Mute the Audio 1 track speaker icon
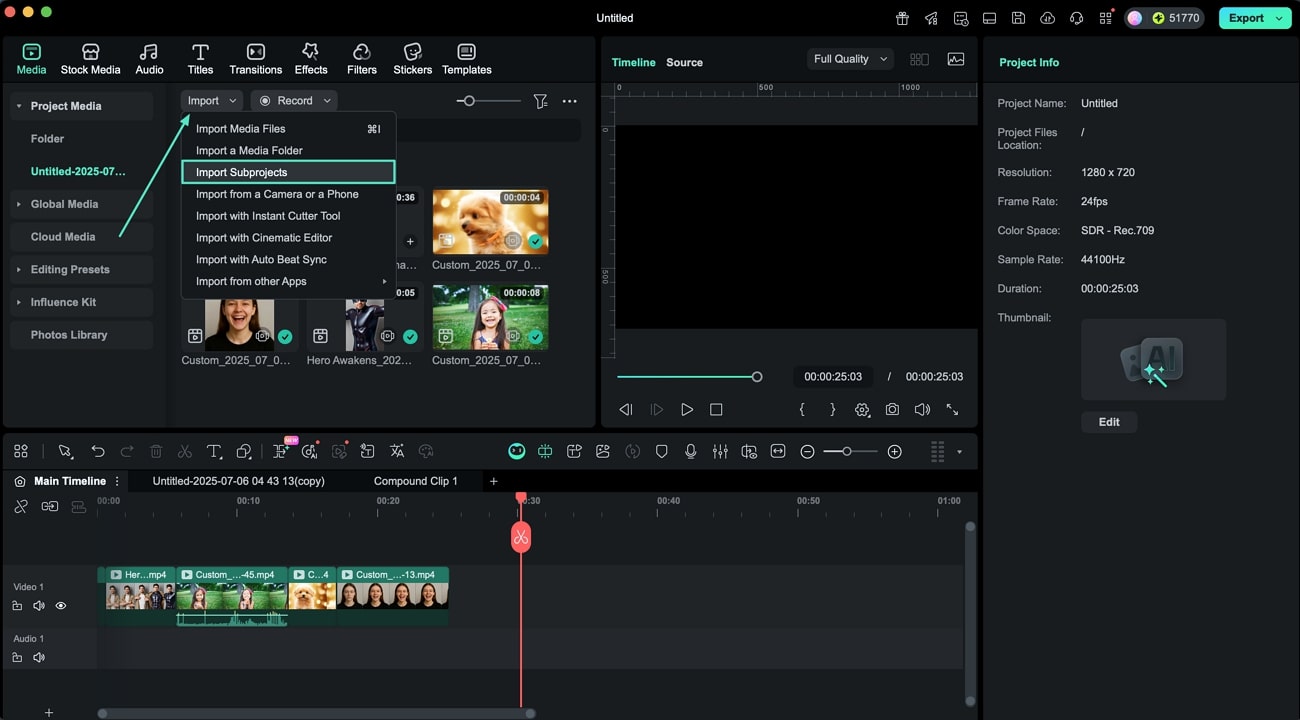The height and width of the screenshot is (720, 1300). click(39, 657)
